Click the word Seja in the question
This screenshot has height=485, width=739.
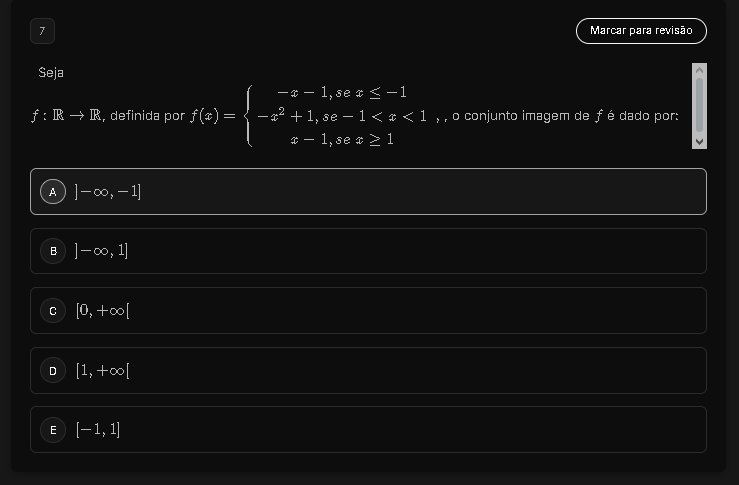point(51,72)
